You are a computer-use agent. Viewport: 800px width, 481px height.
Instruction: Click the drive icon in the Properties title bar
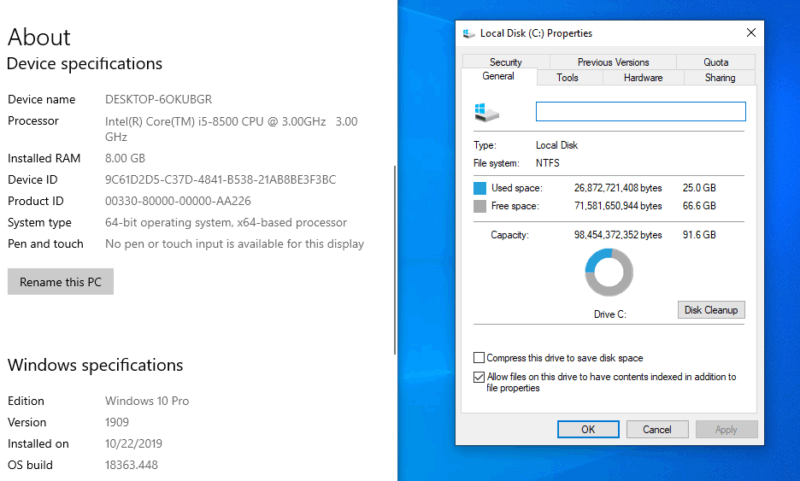pyautogui.click(x=468, y=34)
